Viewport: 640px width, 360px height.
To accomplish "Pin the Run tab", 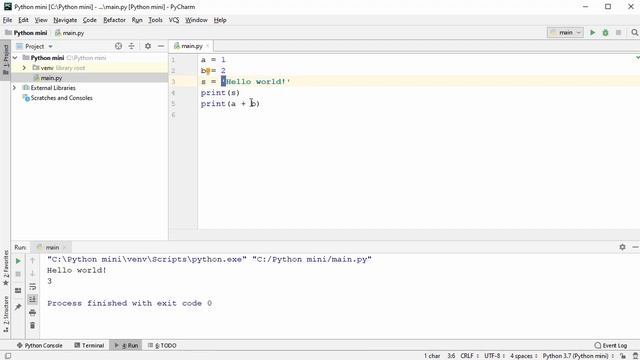I will tap(18, 307).
